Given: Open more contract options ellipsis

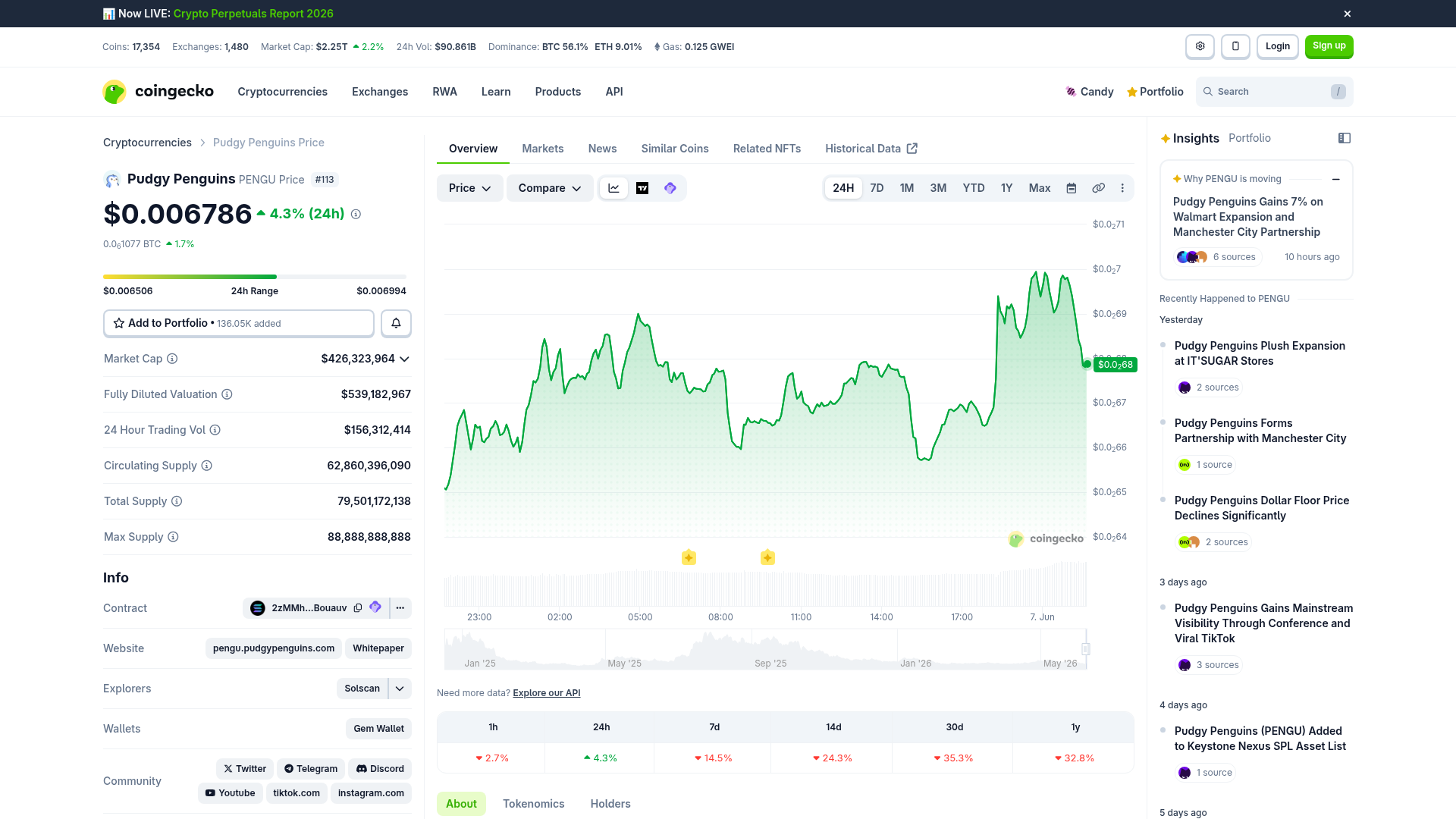Looking at the screenshot, I should point(400,608).
